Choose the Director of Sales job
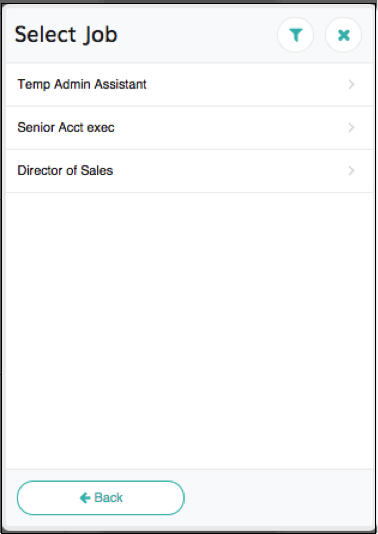This screenshot has width=378, height=534. (x=65, y=170)
